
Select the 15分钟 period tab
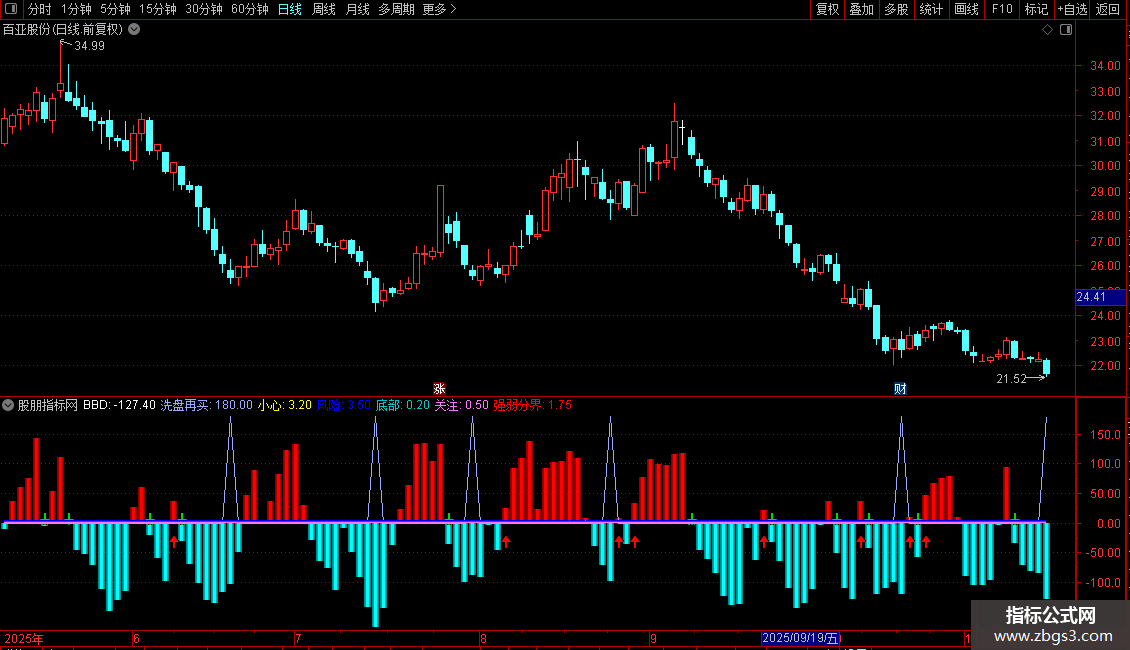[x=158, y=9]
